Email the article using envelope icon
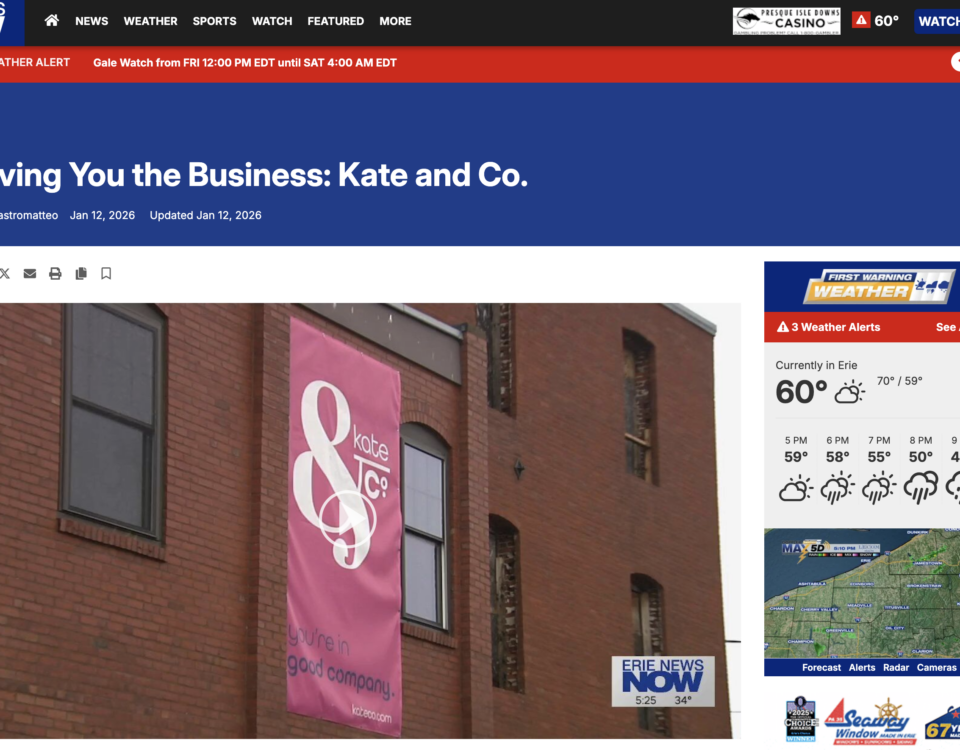 [x=29, y=274]
